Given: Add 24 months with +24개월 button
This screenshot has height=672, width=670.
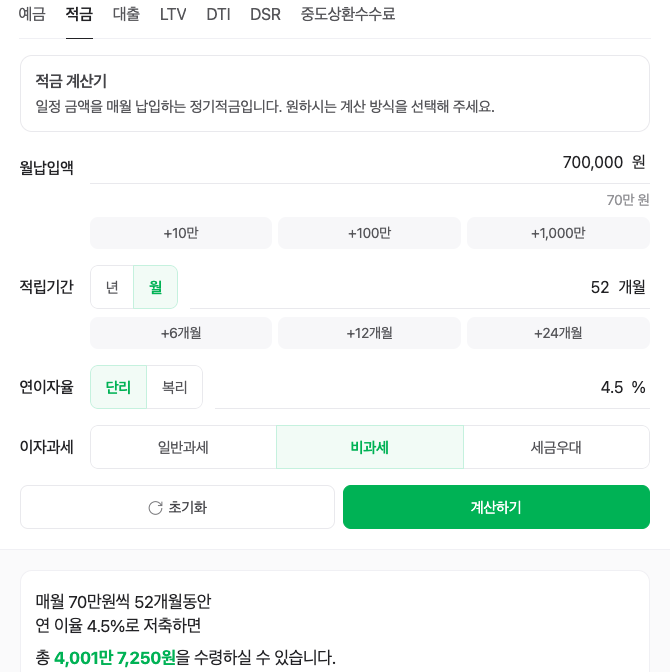Looking at the screenshot, I should [x=558, y=333].
